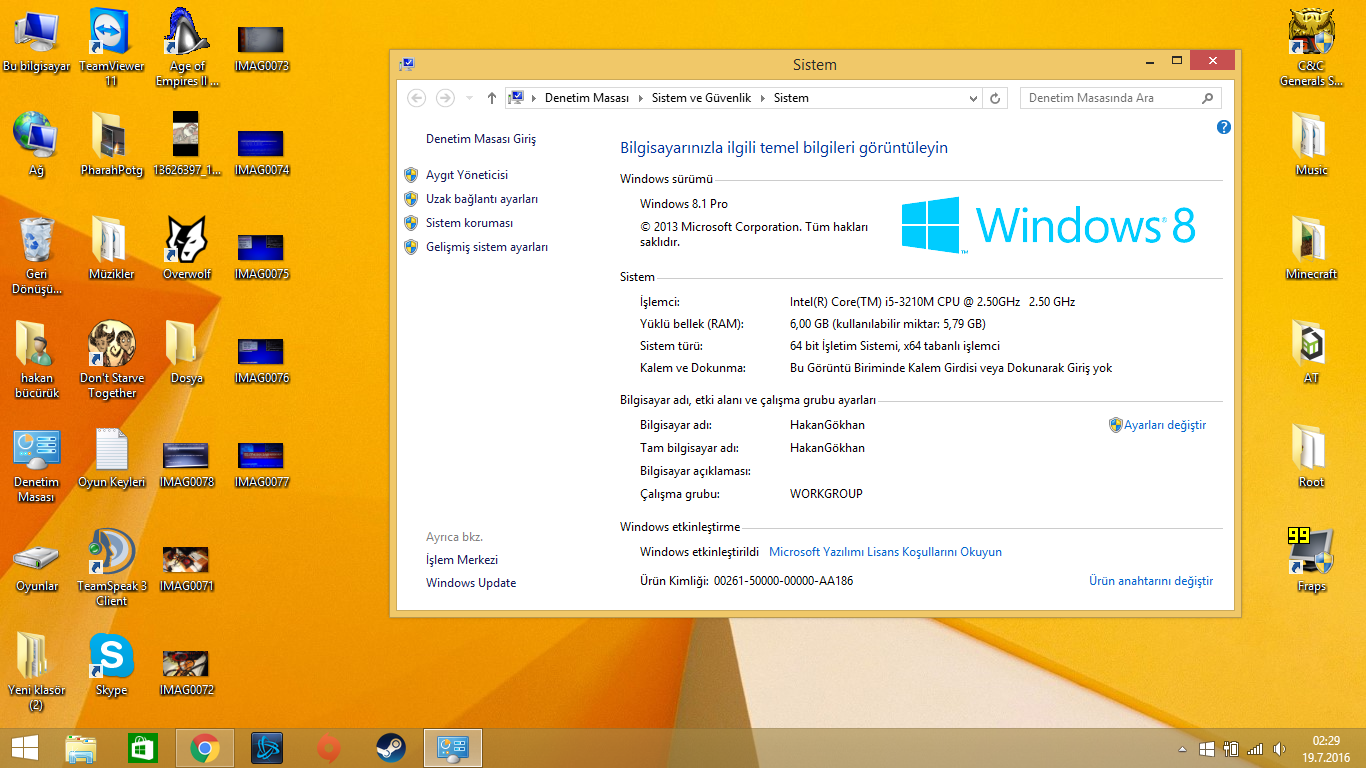
Task: Select Denetim Masası desktop icon
Action: (x=37, y=465)
